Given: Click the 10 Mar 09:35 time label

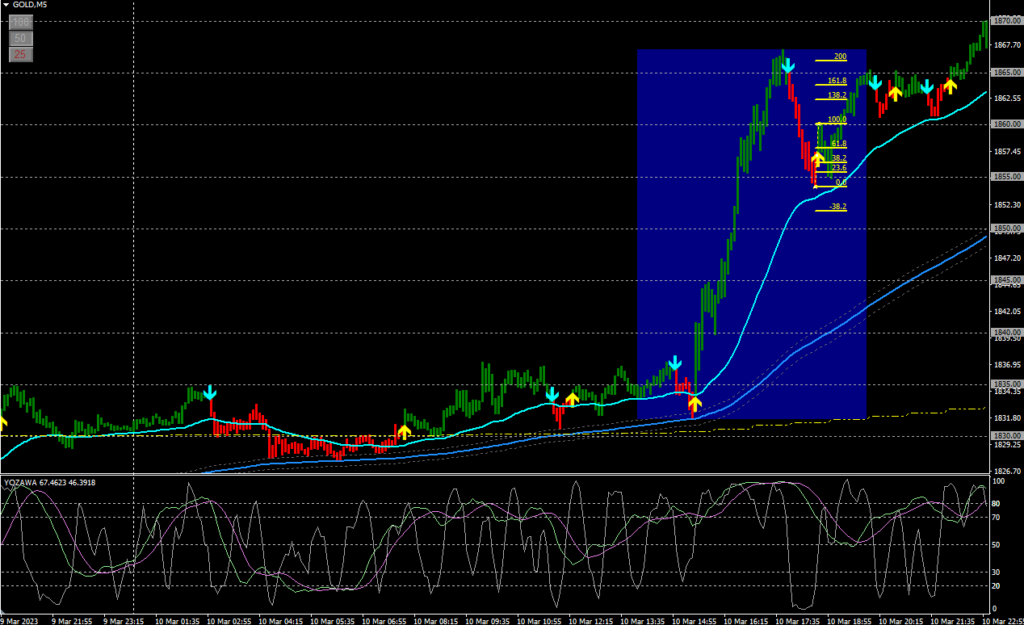Looking at the screenshot, I should (x=488, y=620).
